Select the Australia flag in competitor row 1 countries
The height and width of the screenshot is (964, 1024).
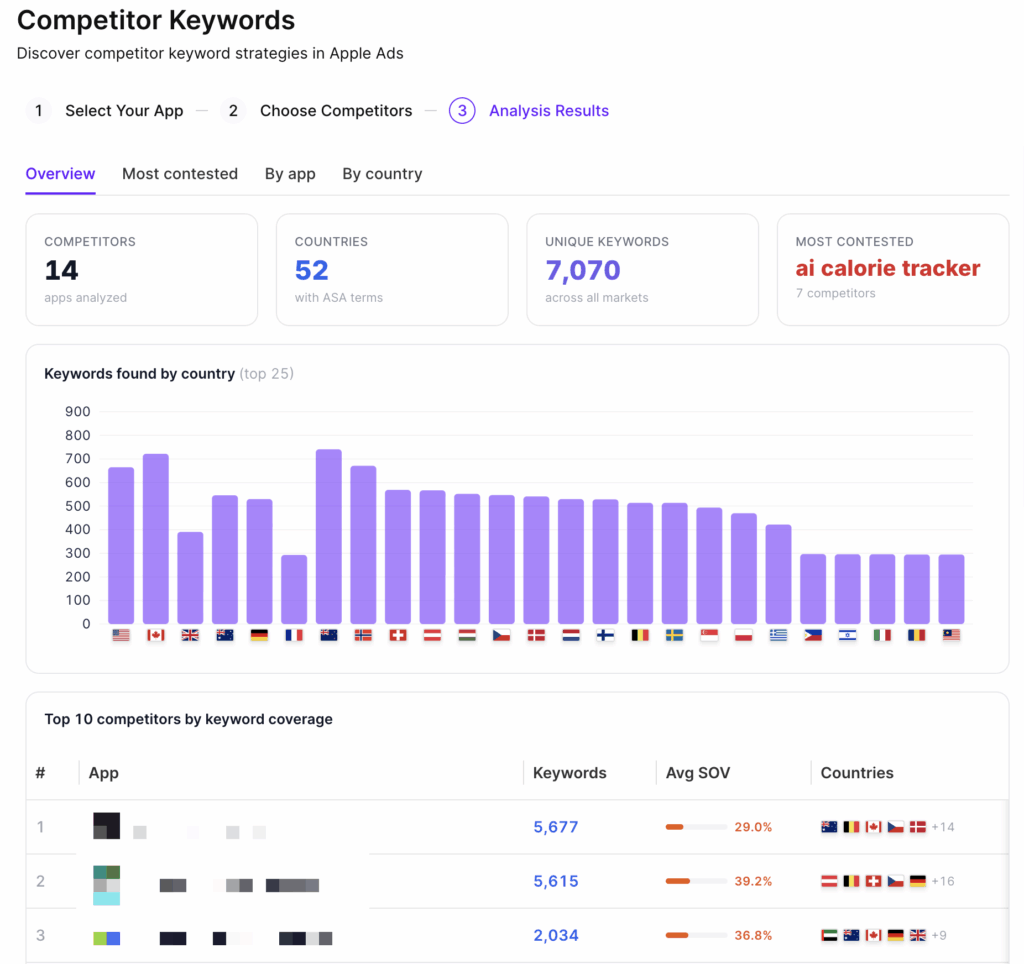coord(829,827)
